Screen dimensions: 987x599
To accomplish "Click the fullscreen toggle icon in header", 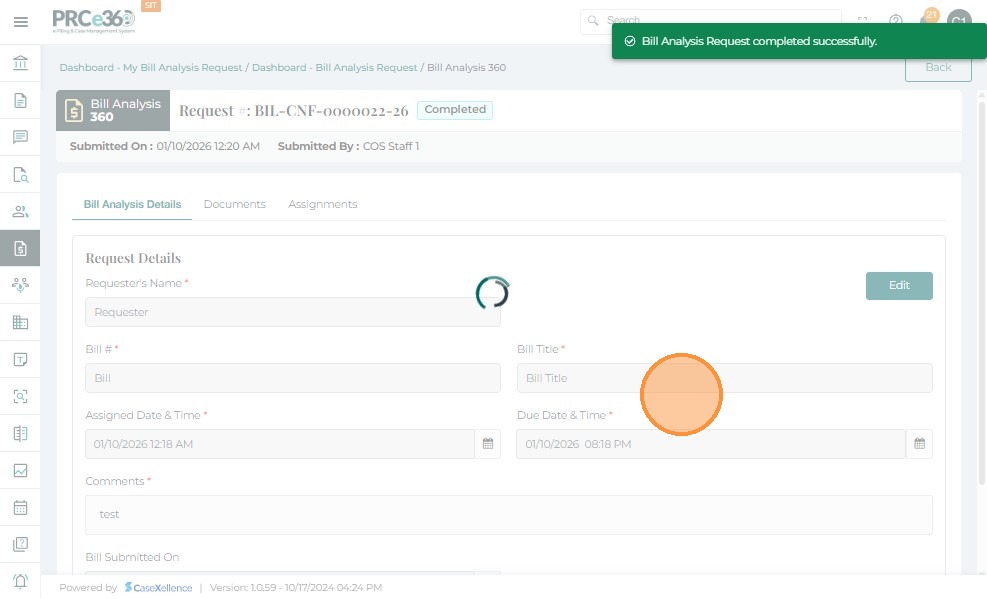I will pyautogui.click(x=863, y=20).
